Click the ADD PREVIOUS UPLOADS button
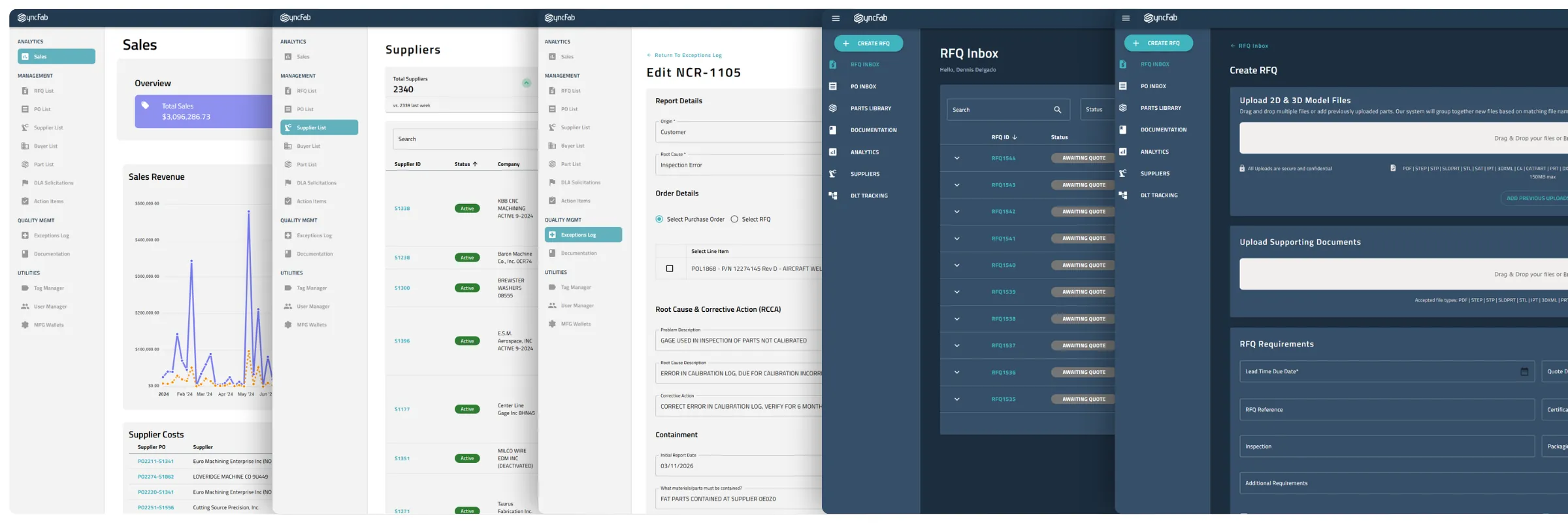This screenshot has height=523, width=1568. (1535, 198)
